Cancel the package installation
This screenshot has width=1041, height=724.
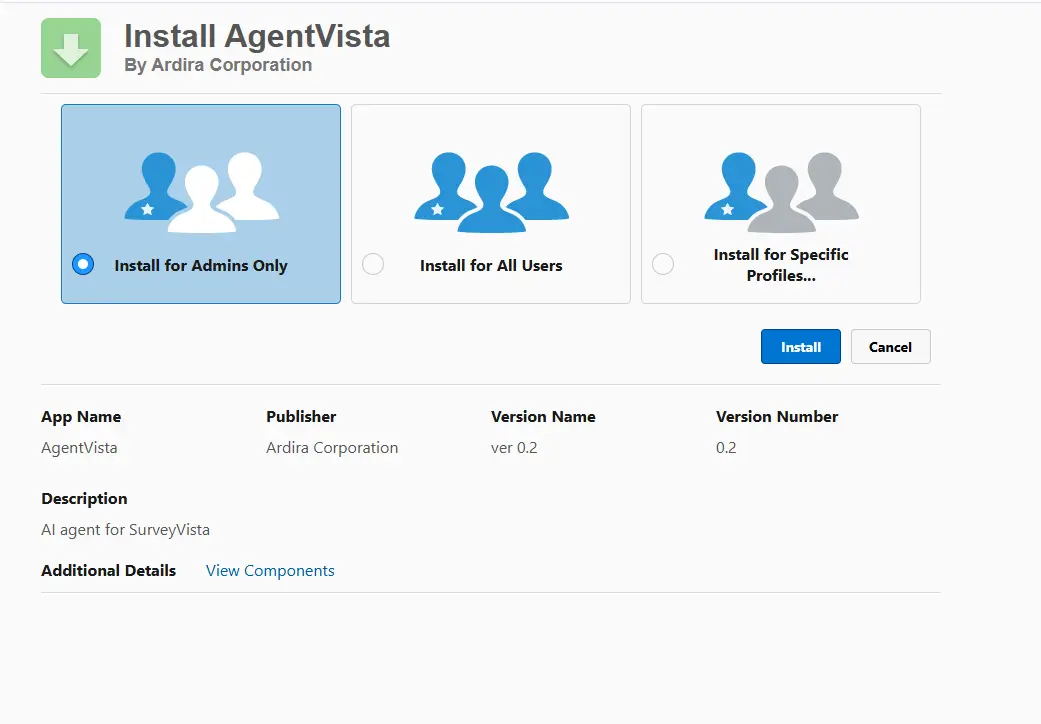click(890, 347)
